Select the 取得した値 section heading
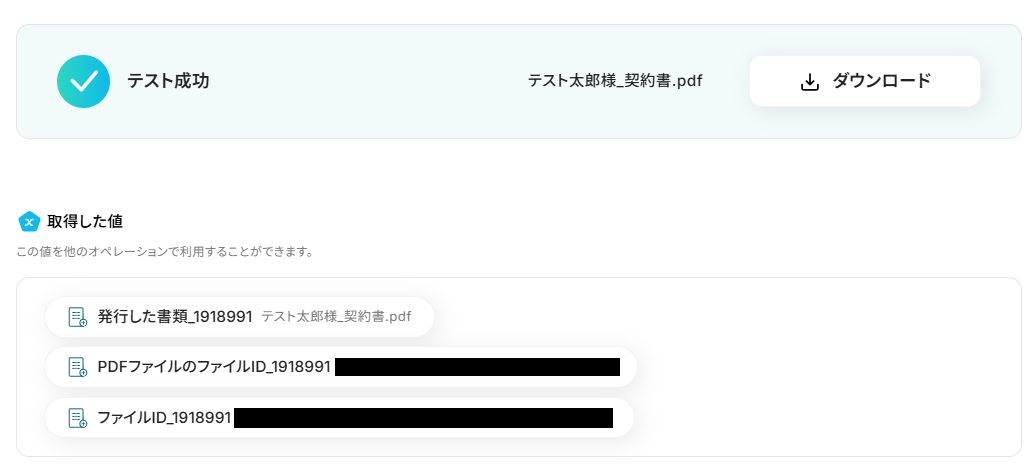Viewport: 1035px width, 469px height. coord(84,222)
